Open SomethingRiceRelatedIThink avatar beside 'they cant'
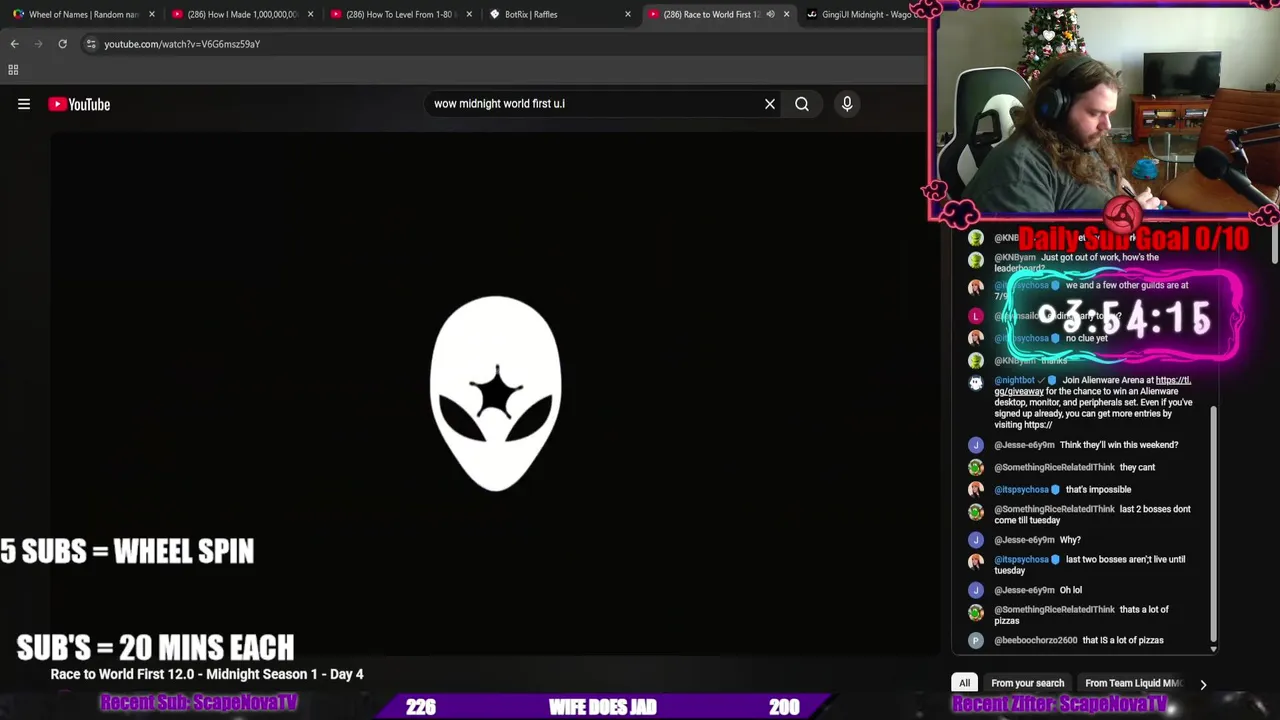This screenshot has width=1280, height=720. click(976, 467)
